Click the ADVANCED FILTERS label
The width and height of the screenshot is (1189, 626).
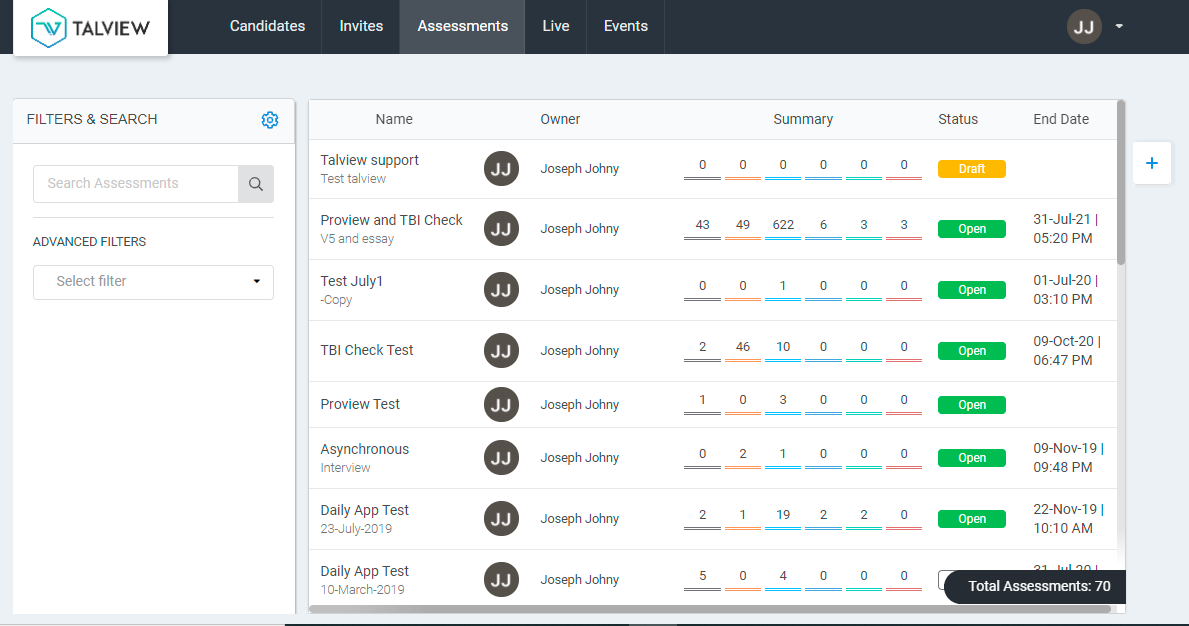(89, 242)
